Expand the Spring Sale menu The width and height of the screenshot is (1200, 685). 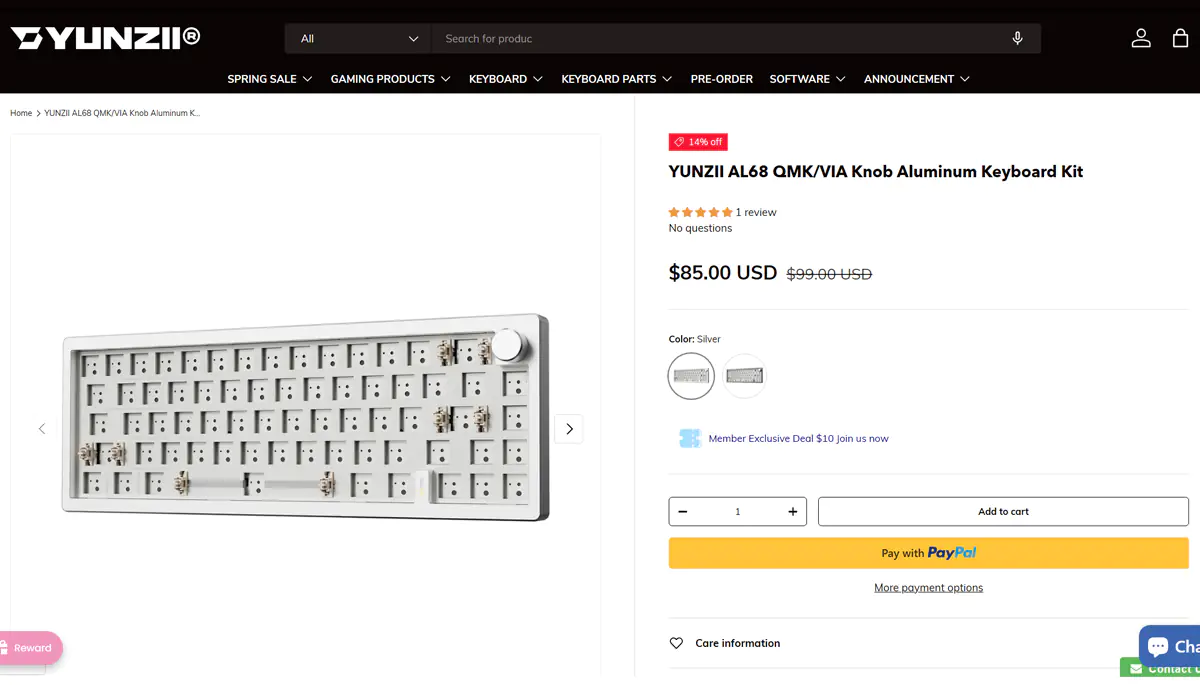coord(270,79)
